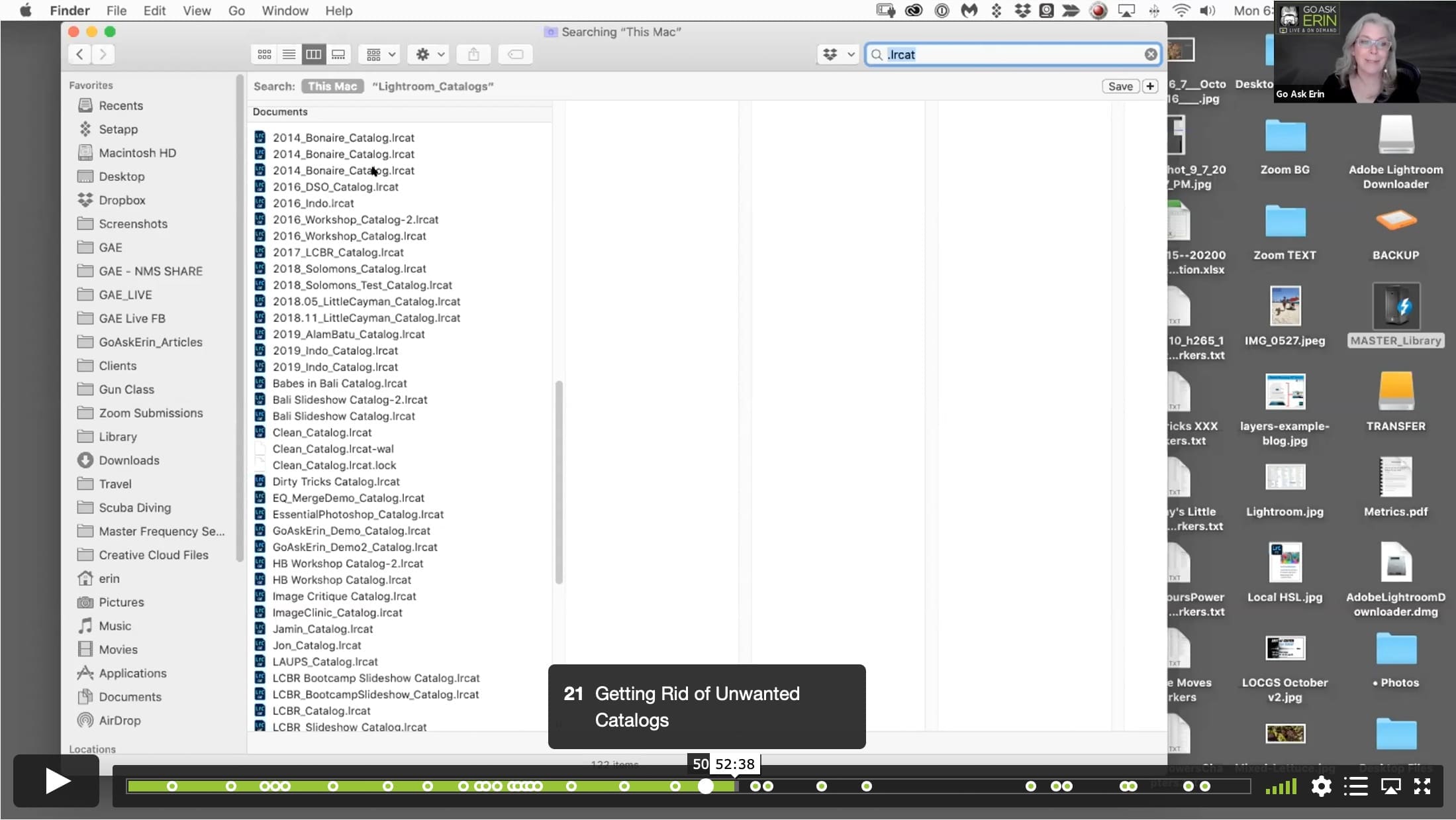Open the gear Action menu dropdown

coord(429,54)
